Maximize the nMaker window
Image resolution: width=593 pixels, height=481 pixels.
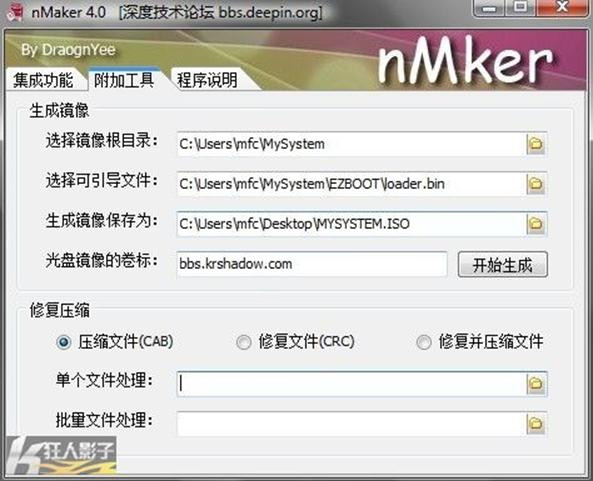click(x=520, y=8)
